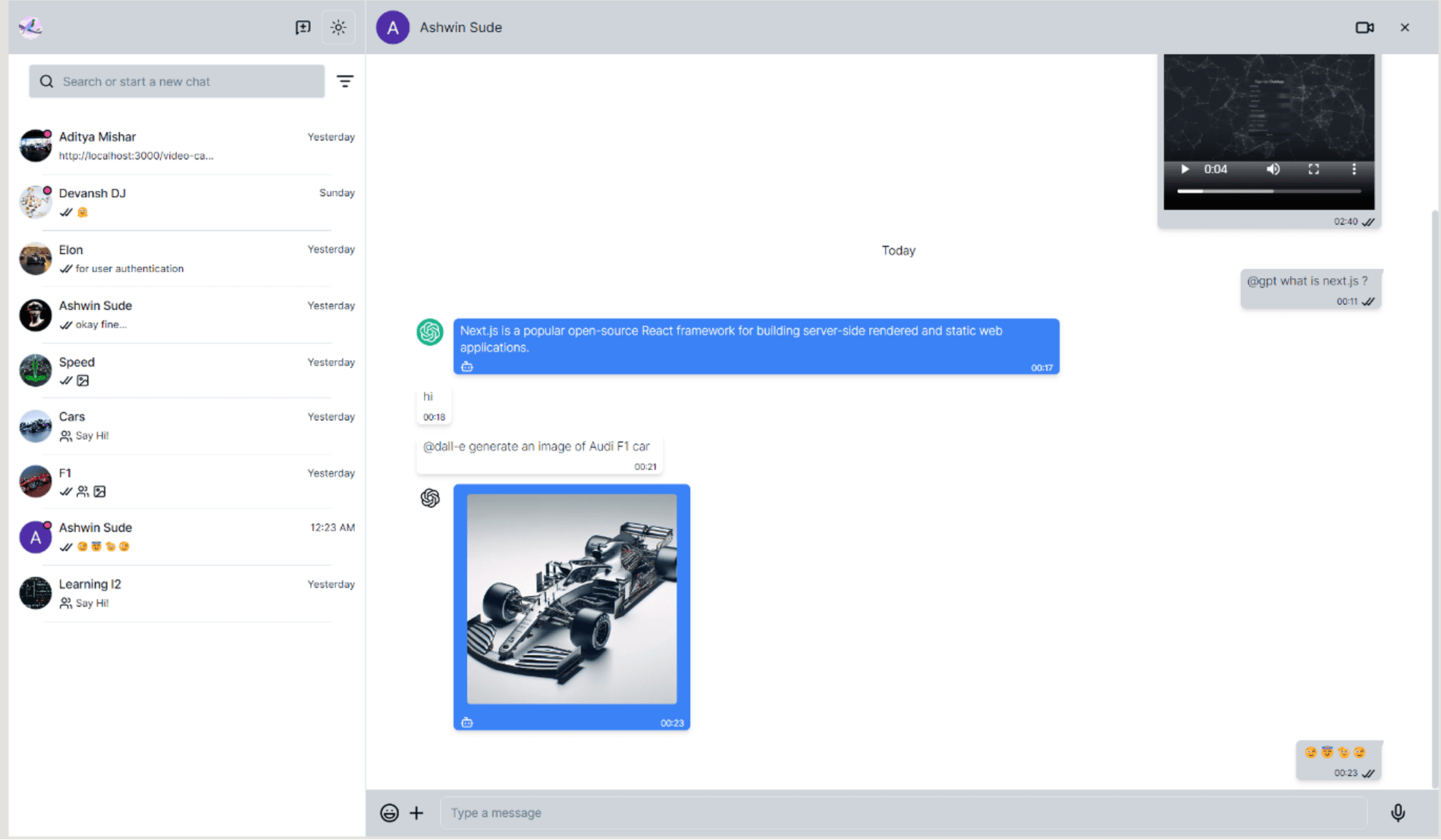Open the chat list filter icon

pyautogui.click(x=346, y=80)
